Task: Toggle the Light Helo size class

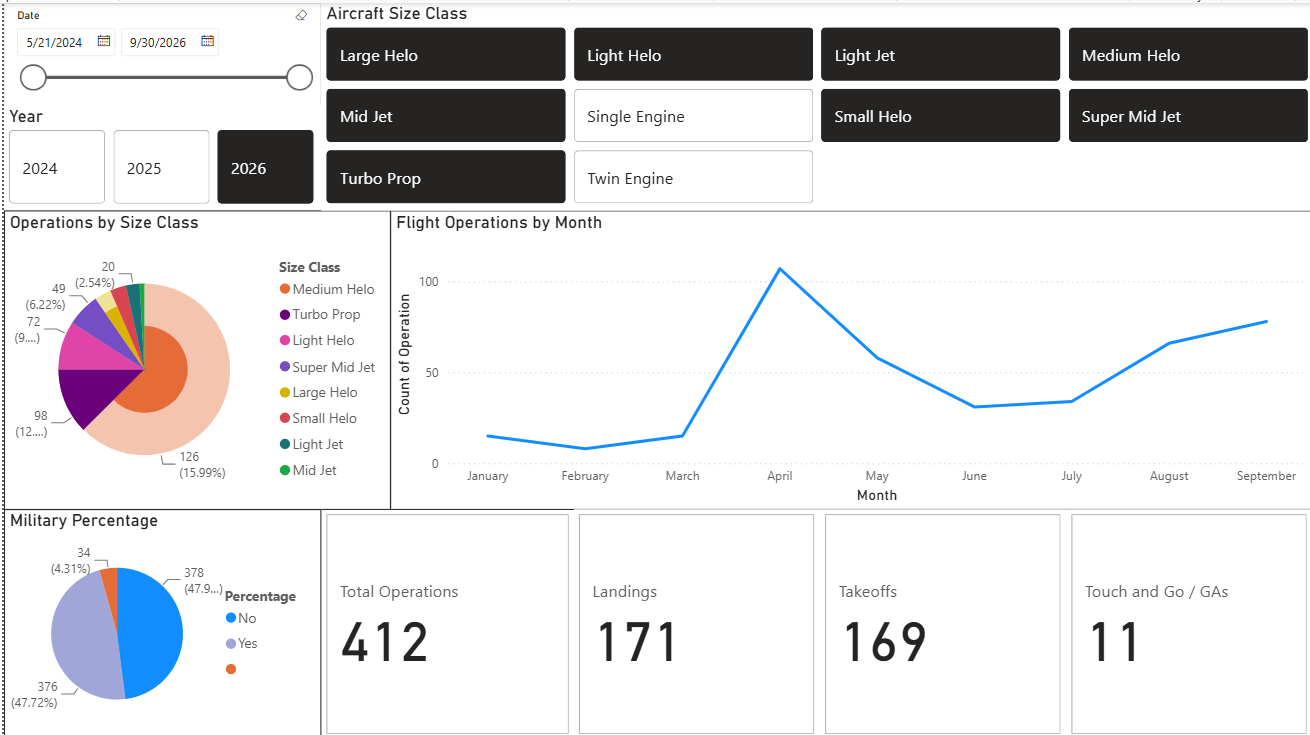Action: tap(693, 55)
